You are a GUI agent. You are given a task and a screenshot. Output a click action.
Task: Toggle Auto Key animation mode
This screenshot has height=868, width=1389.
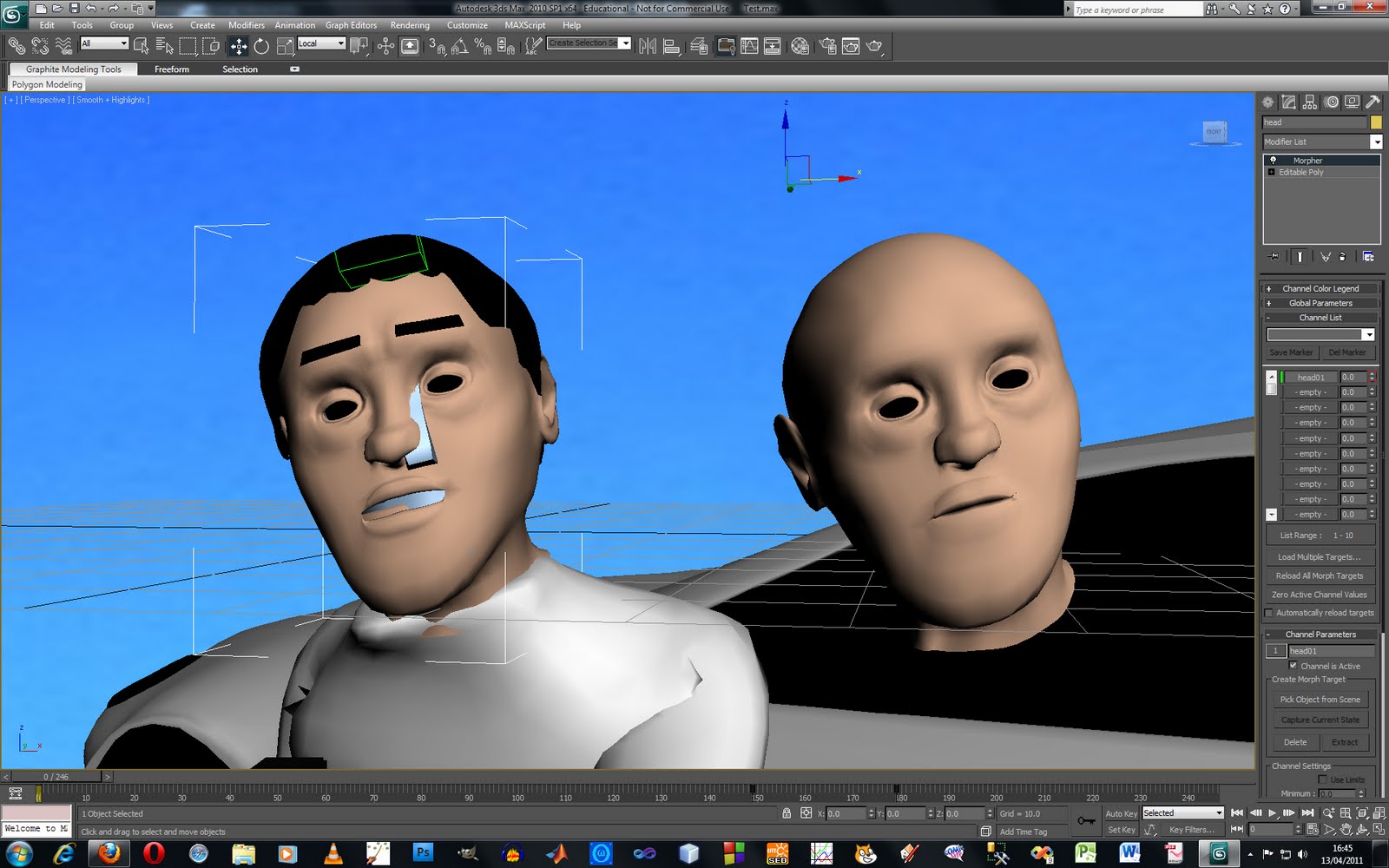[x=1121, y=813]
